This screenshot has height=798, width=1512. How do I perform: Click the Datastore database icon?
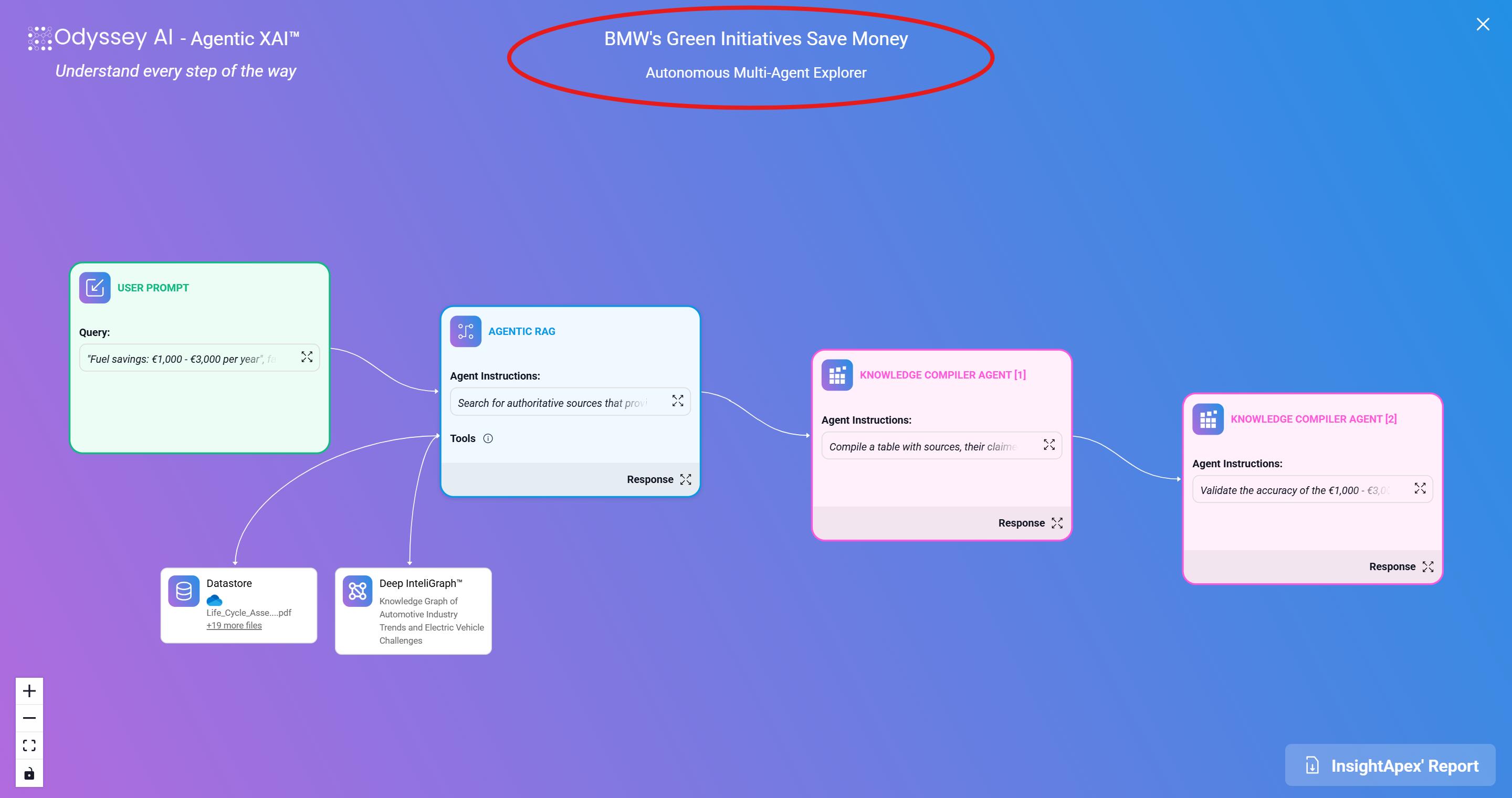[x=184, y=591]
